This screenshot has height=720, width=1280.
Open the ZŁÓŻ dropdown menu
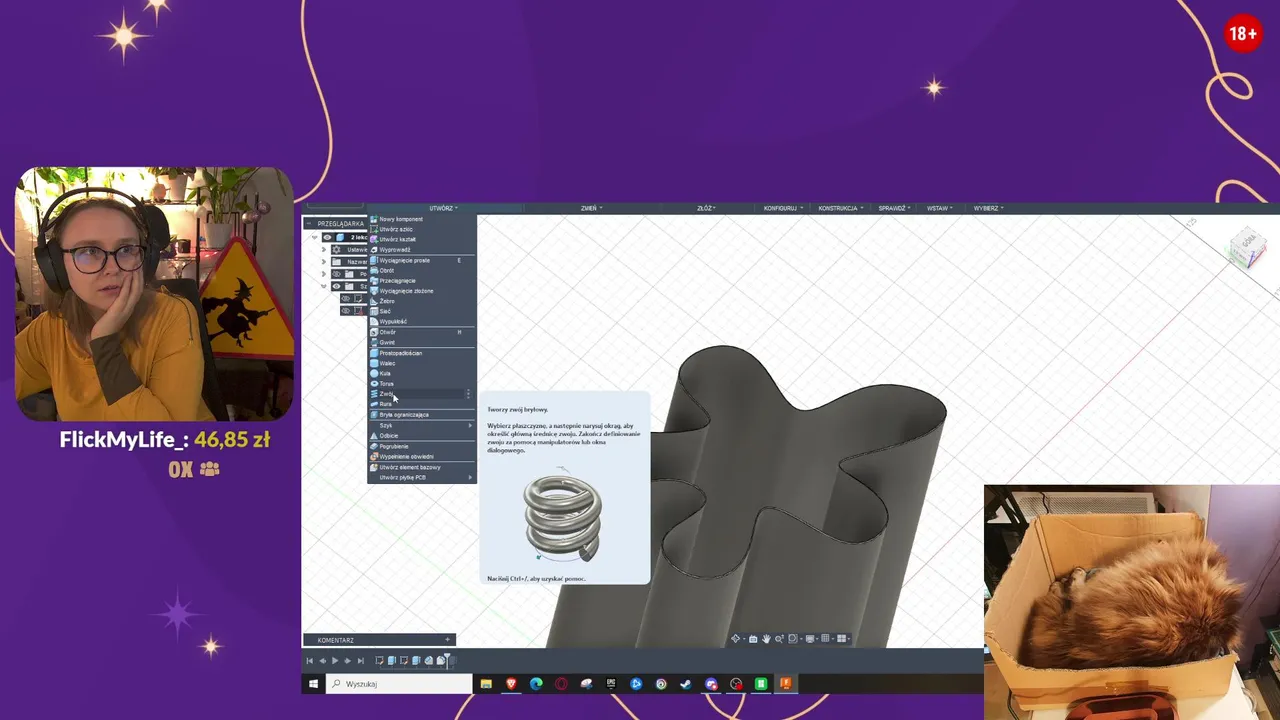pos(706,208)
